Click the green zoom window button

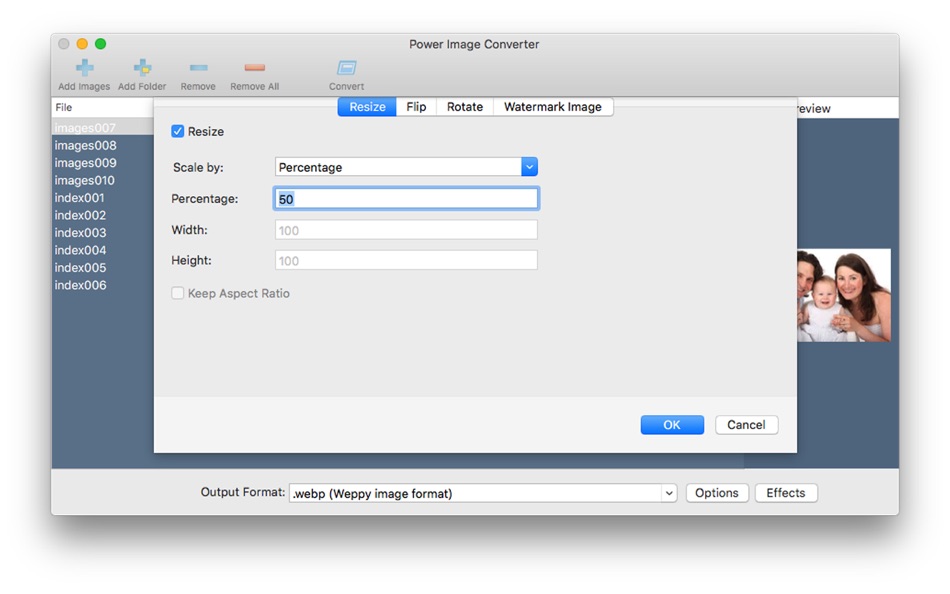(x=101, y=44)
